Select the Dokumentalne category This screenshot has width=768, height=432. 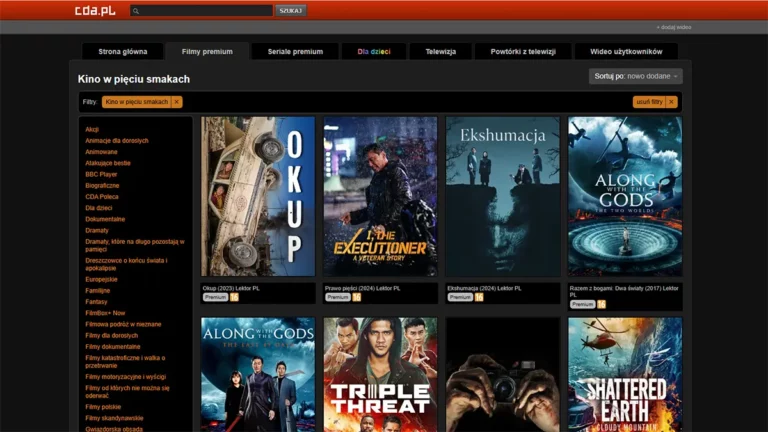[x=105, y=219]
